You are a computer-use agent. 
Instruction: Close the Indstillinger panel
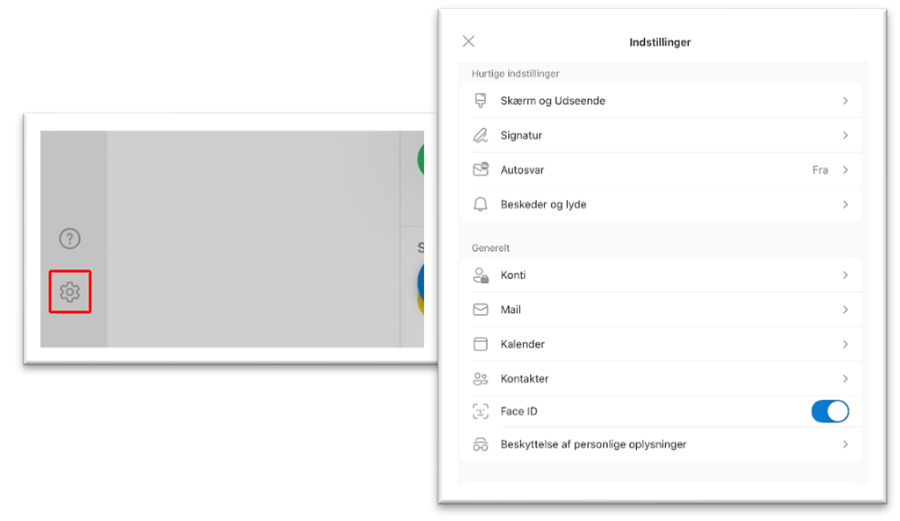coord(468,41)
